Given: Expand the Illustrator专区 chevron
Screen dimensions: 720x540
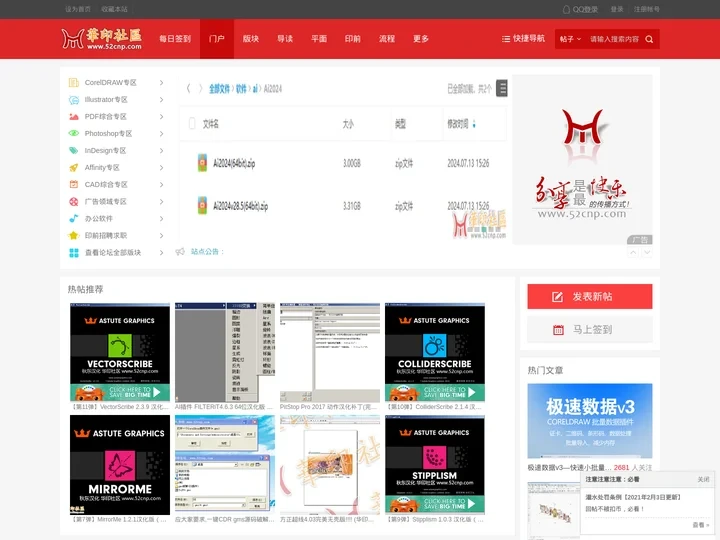Looking at the screenshot, I should tap(161, 100).
